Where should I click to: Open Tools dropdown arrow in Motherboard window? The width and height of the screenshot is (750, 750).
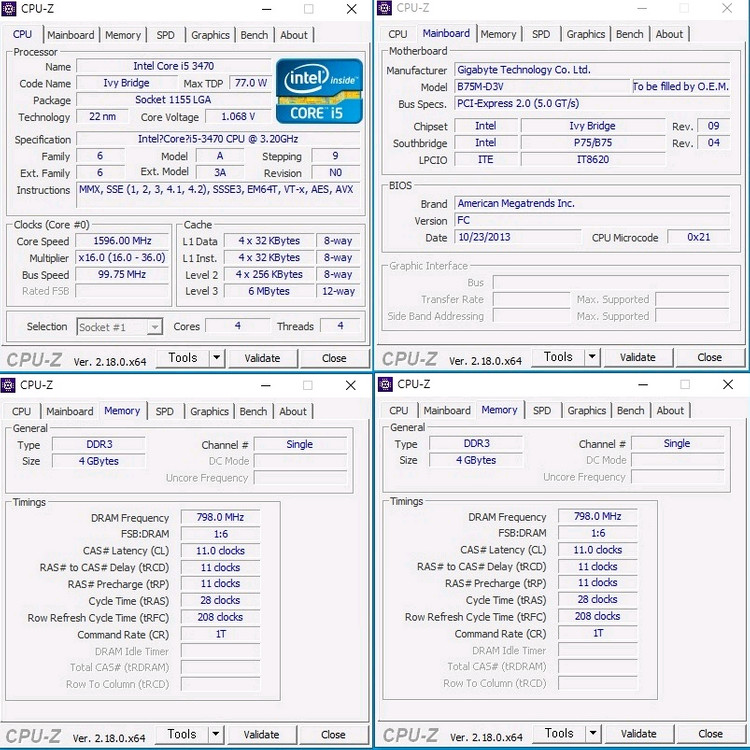[x=592, y=357]
